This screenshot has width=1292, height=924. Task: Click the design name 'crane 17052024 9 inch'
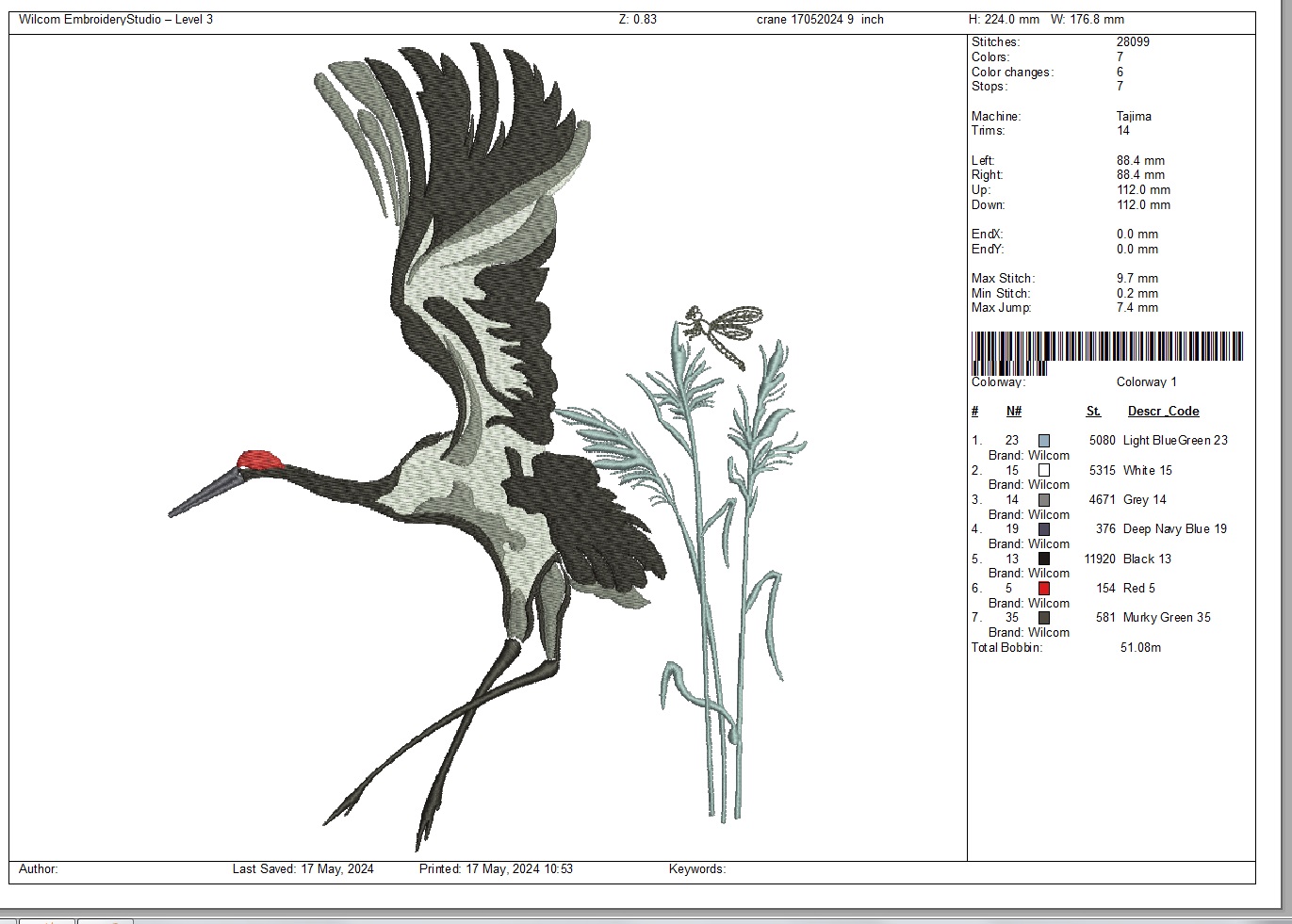(820, 20)
